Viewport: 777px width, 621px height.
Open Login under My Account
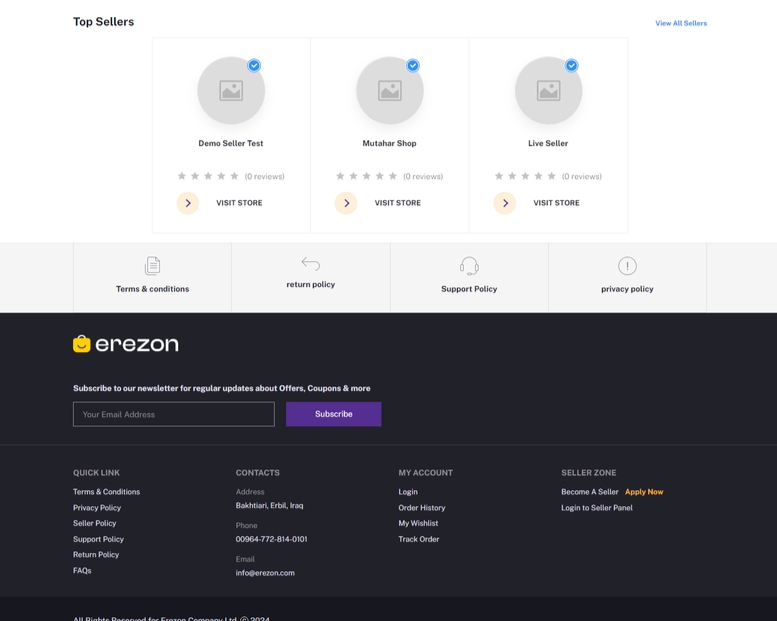click(408, 492)
